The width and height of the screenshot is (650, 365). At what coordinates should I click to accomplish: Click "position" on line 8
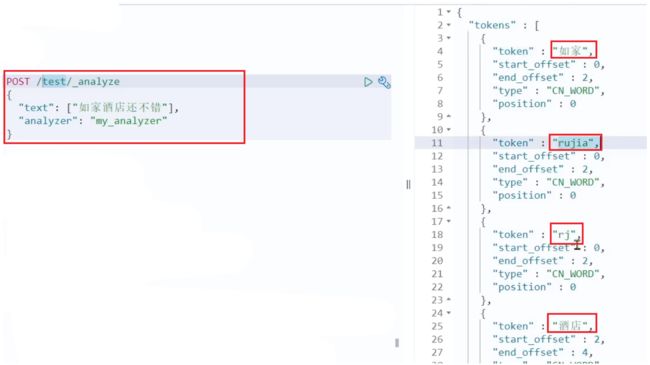pos(522,104)
